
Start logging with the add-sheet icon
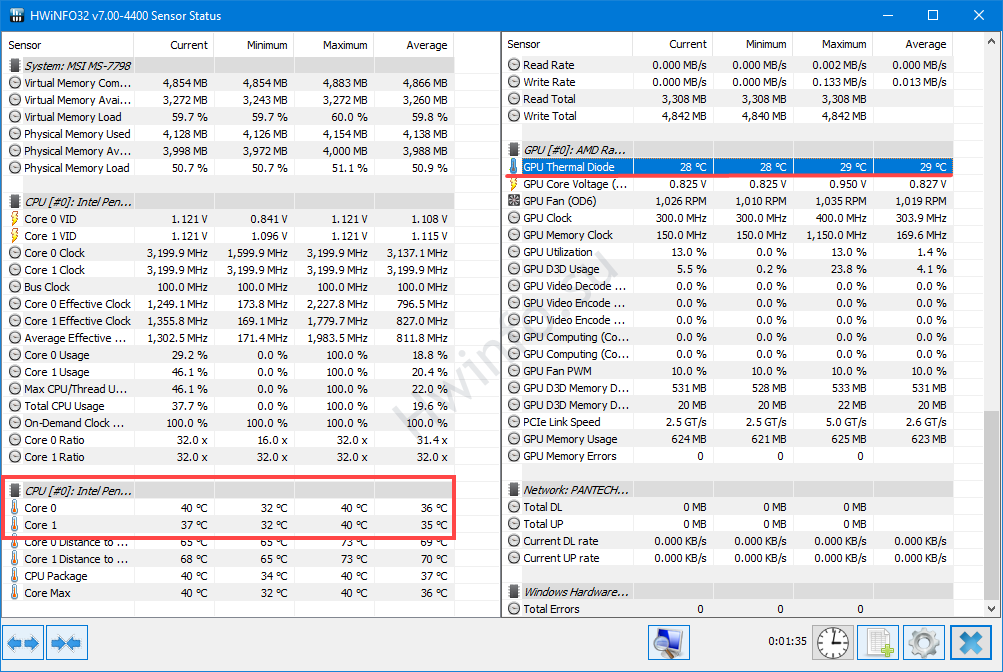877,643
